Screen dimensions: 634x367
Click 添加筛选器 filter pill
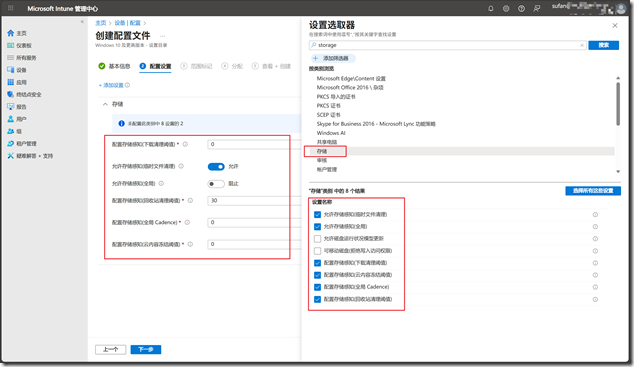point(332,58)
